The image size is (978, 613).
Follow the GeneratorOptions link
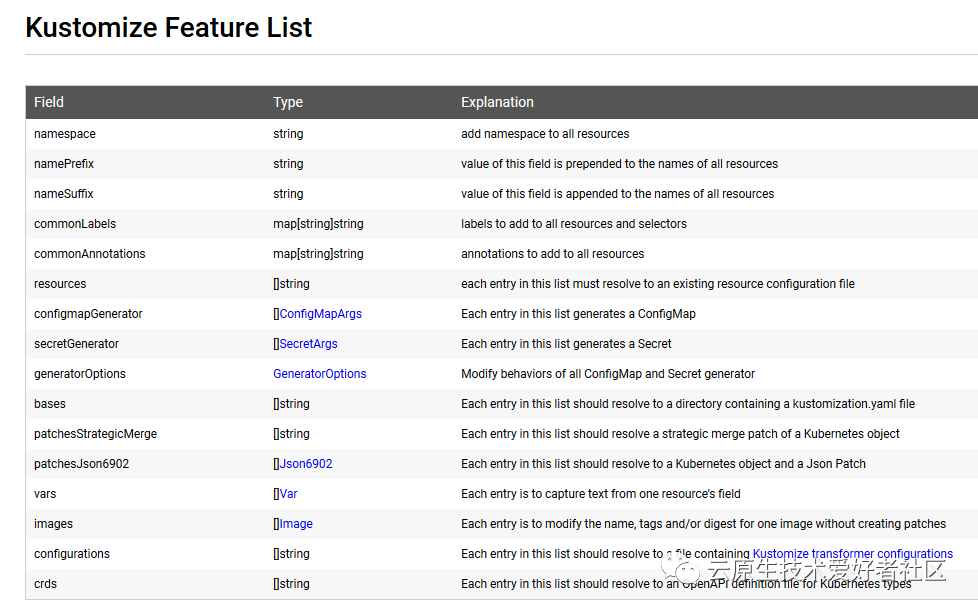tap(319, 373)
